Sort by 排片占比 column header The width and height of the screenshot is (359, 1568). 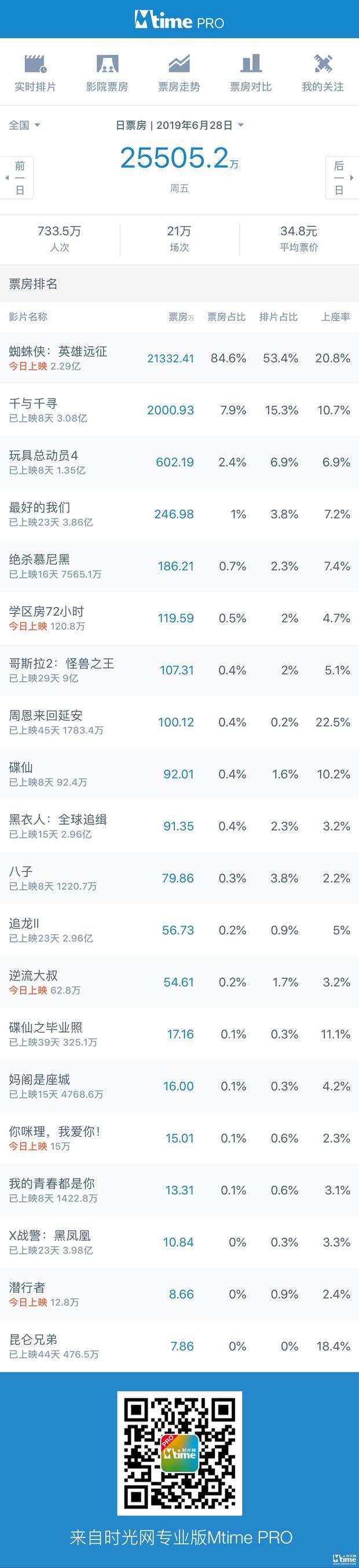tap(278, 317)
